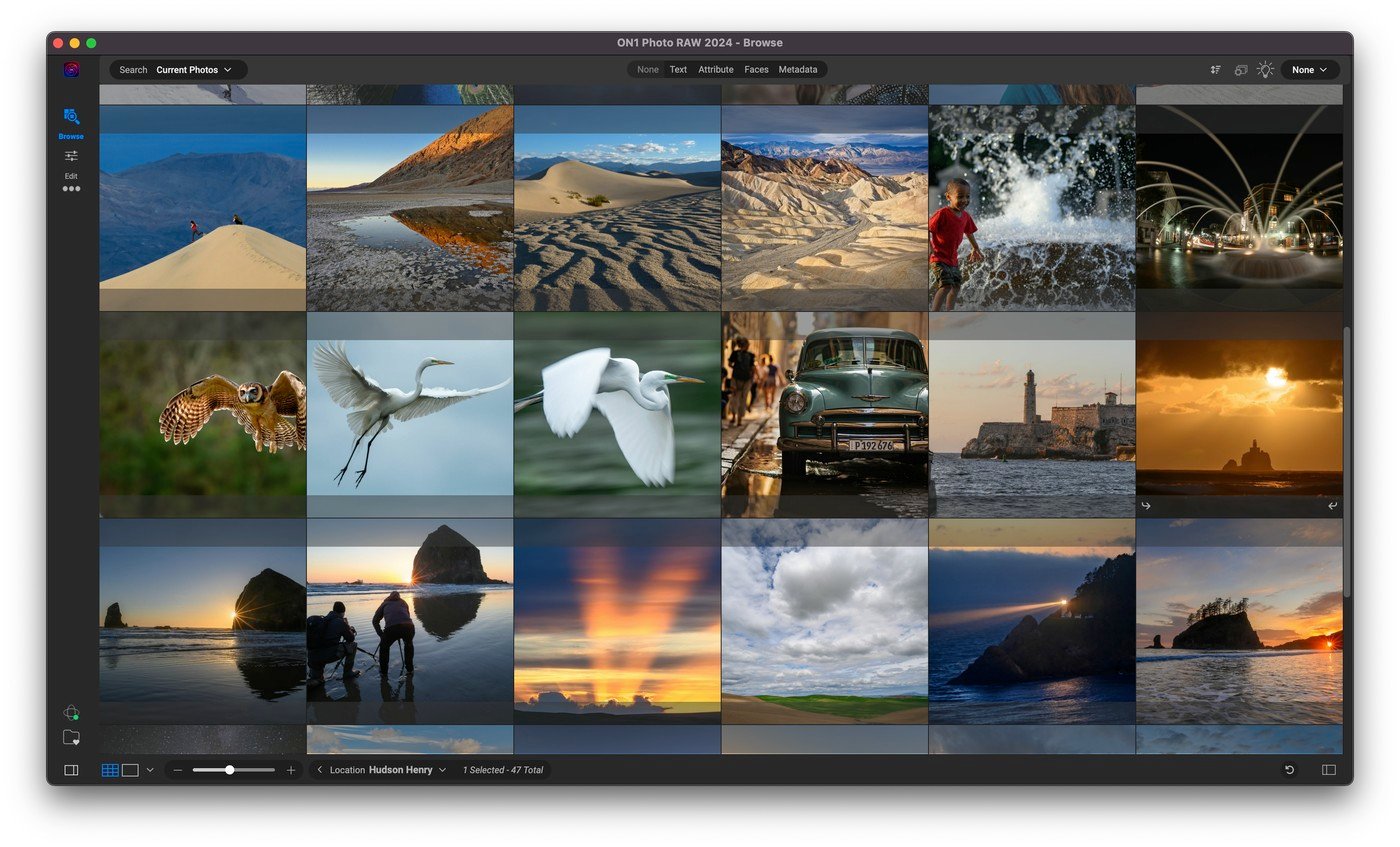Screen dimensions: 1400x847
Task: Select the lighthouse beam at dusk photo
Action: (1032, 621)
